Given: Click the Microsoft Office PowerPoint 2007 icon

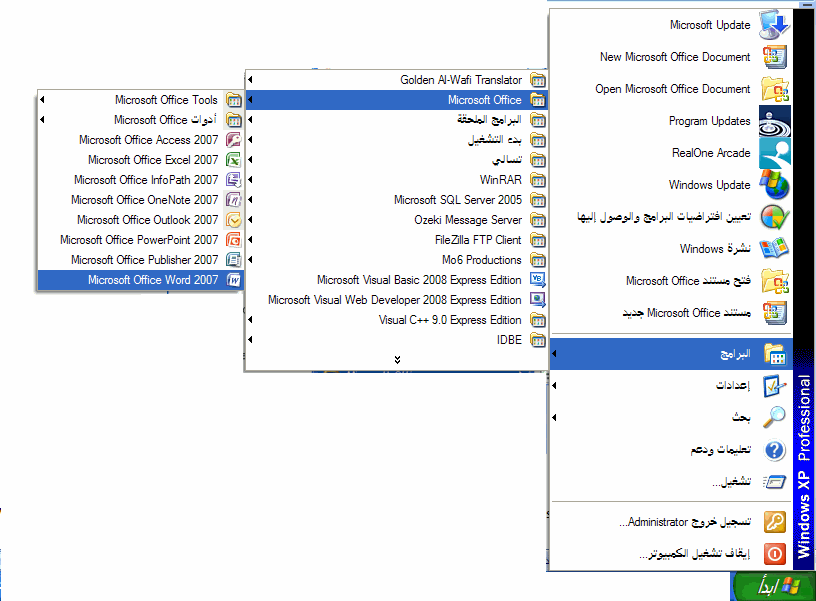Looking at the screenshot, I should tap(233, 240).
